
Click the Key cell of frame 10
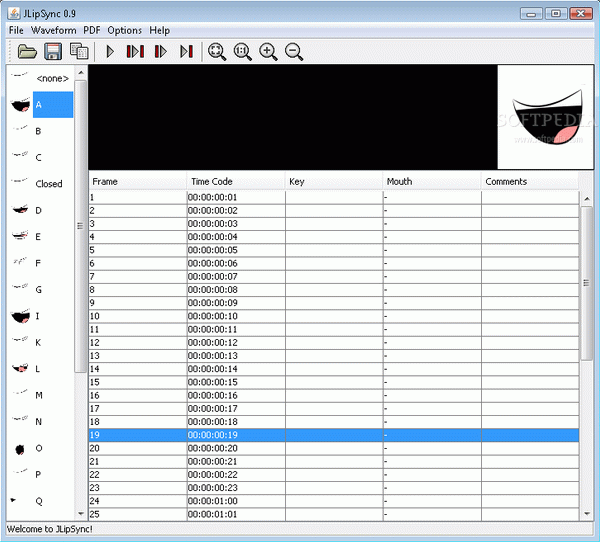tap(334, 316)
